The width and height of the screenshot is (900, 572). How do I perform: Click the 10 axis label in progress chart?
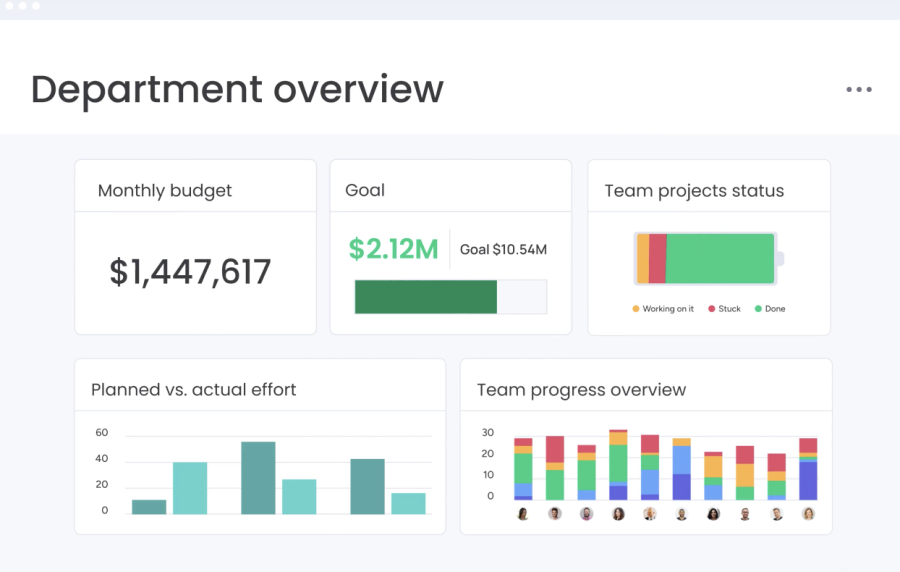click(x=488, y=474)
